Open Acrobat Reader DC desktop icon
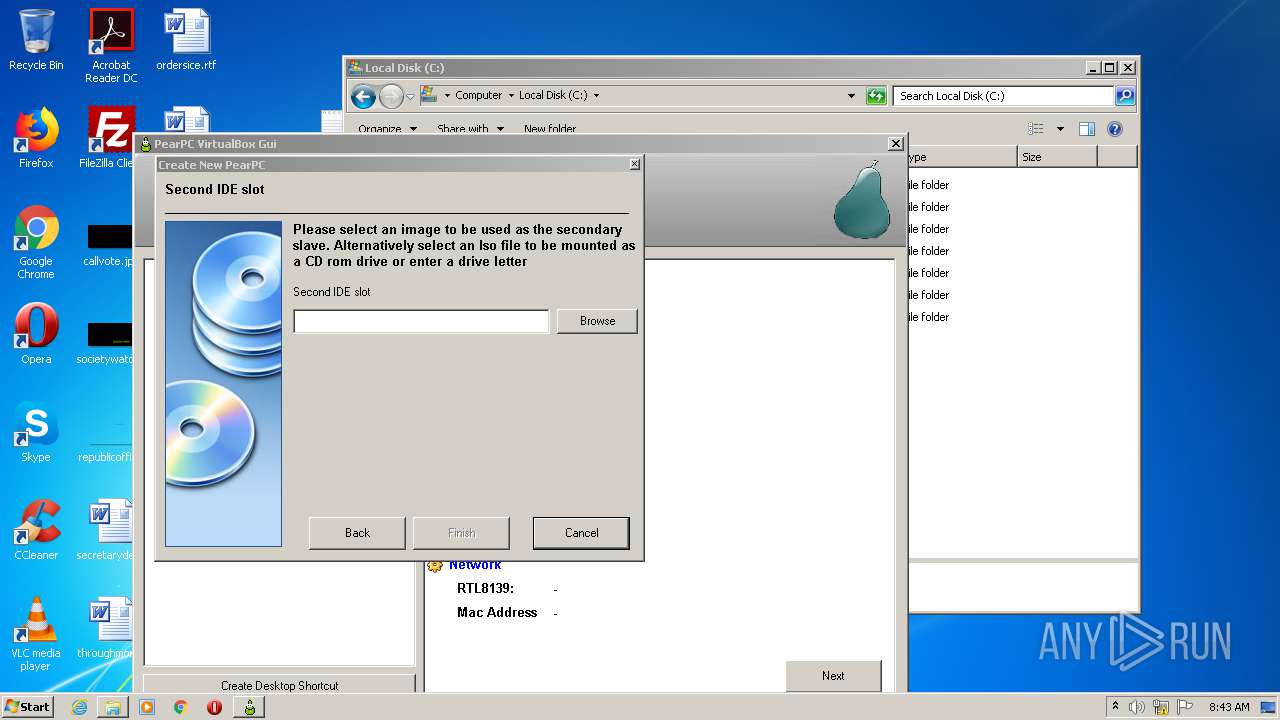 [111, 46]
